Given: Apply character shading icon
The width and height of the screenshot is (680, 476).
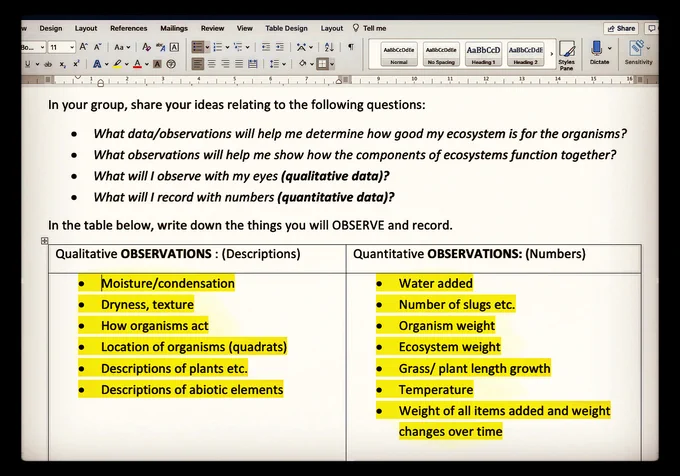Looking at the screenshot, I should tap(157, 64).
